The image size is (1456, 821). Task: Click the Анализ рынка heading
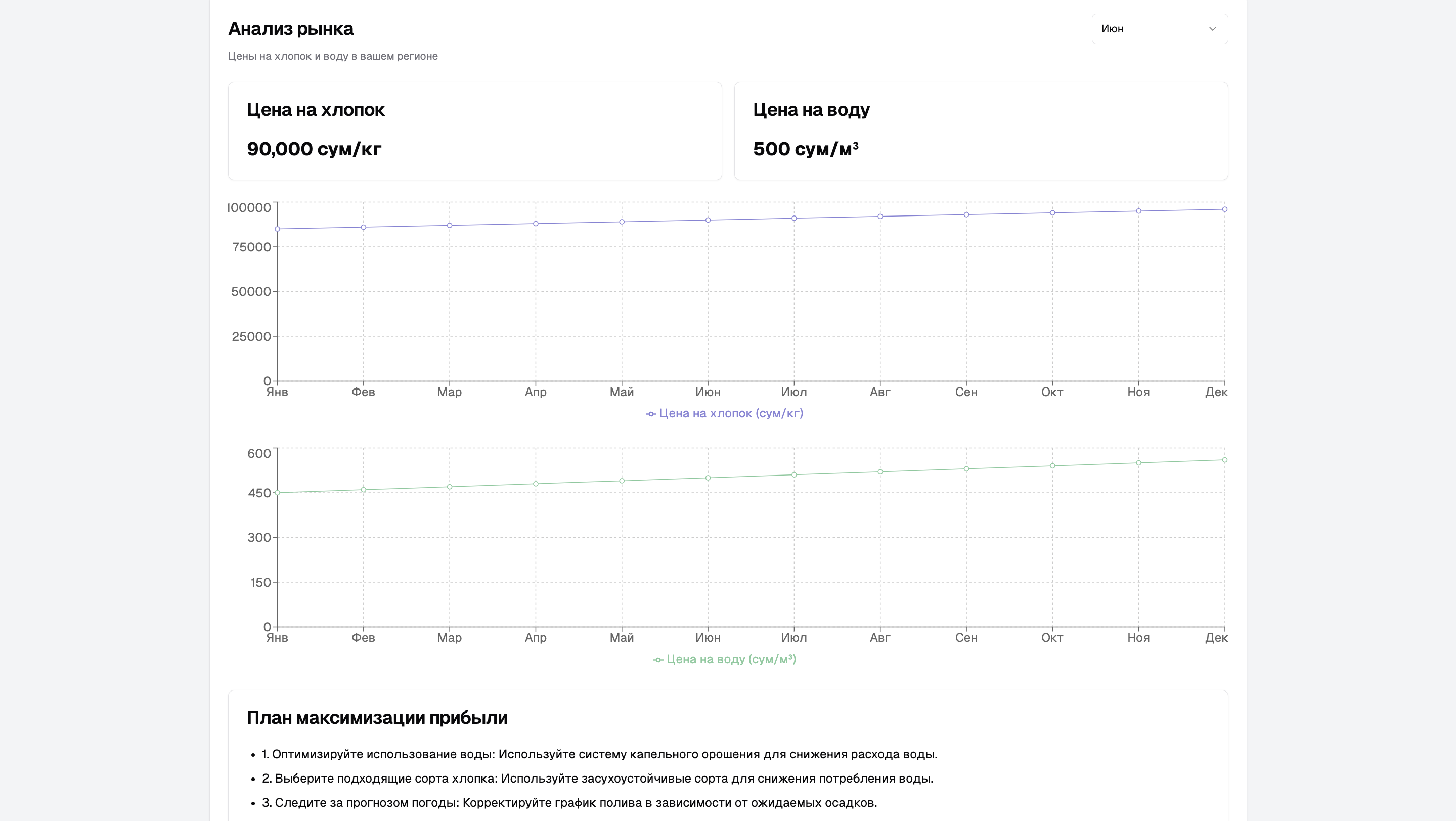point(290,28)
